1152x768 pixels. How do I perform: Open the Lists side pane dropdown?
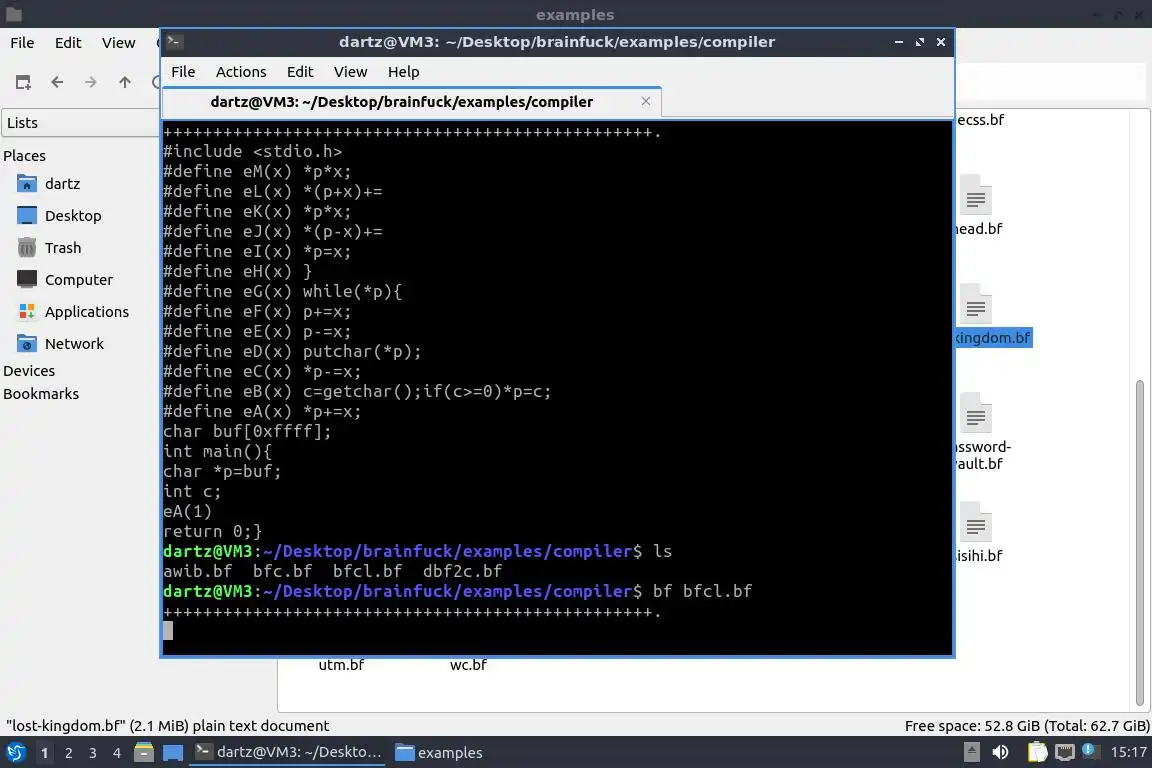[80, 123]
